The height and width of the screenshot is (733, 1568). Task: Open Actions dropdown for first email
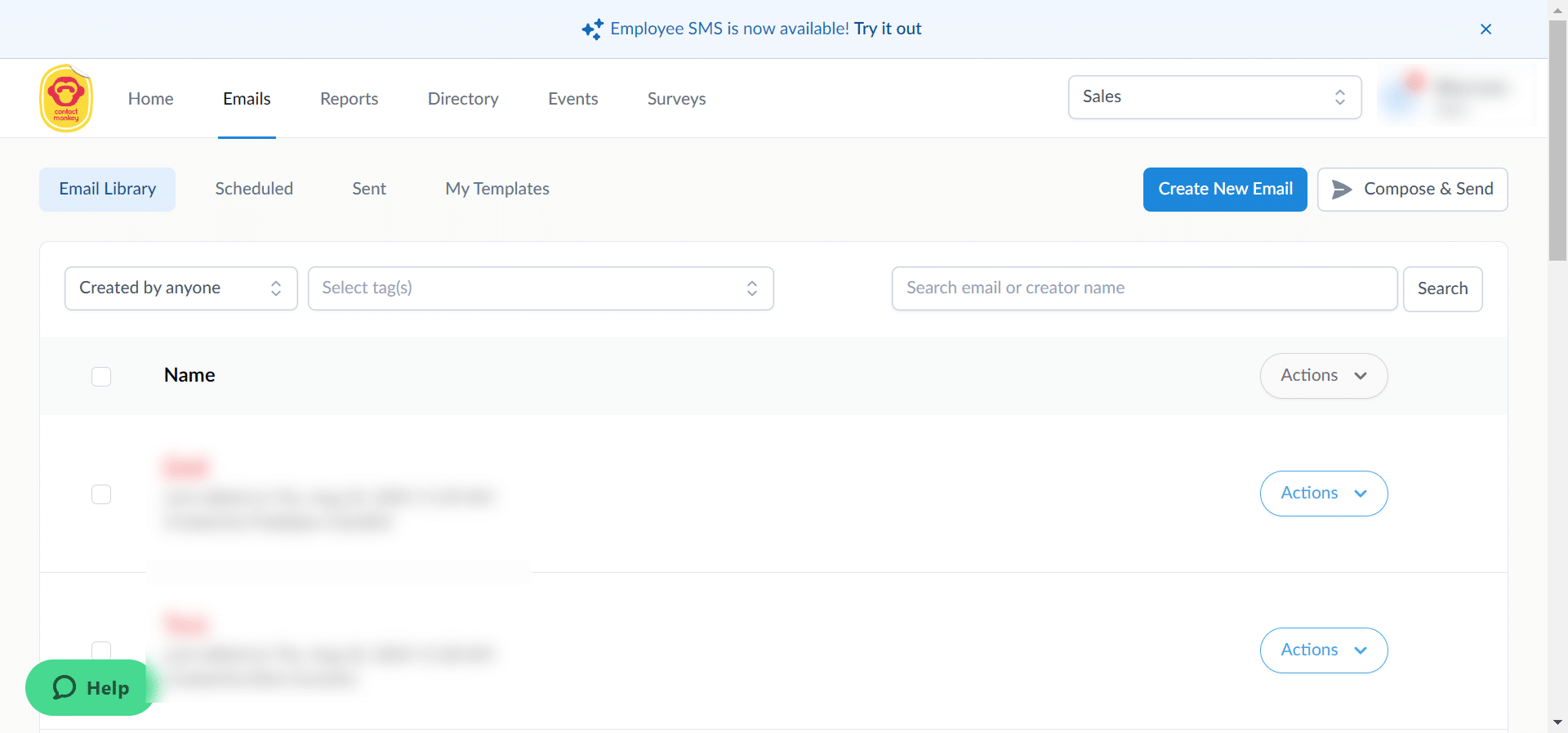[1323, 494]
